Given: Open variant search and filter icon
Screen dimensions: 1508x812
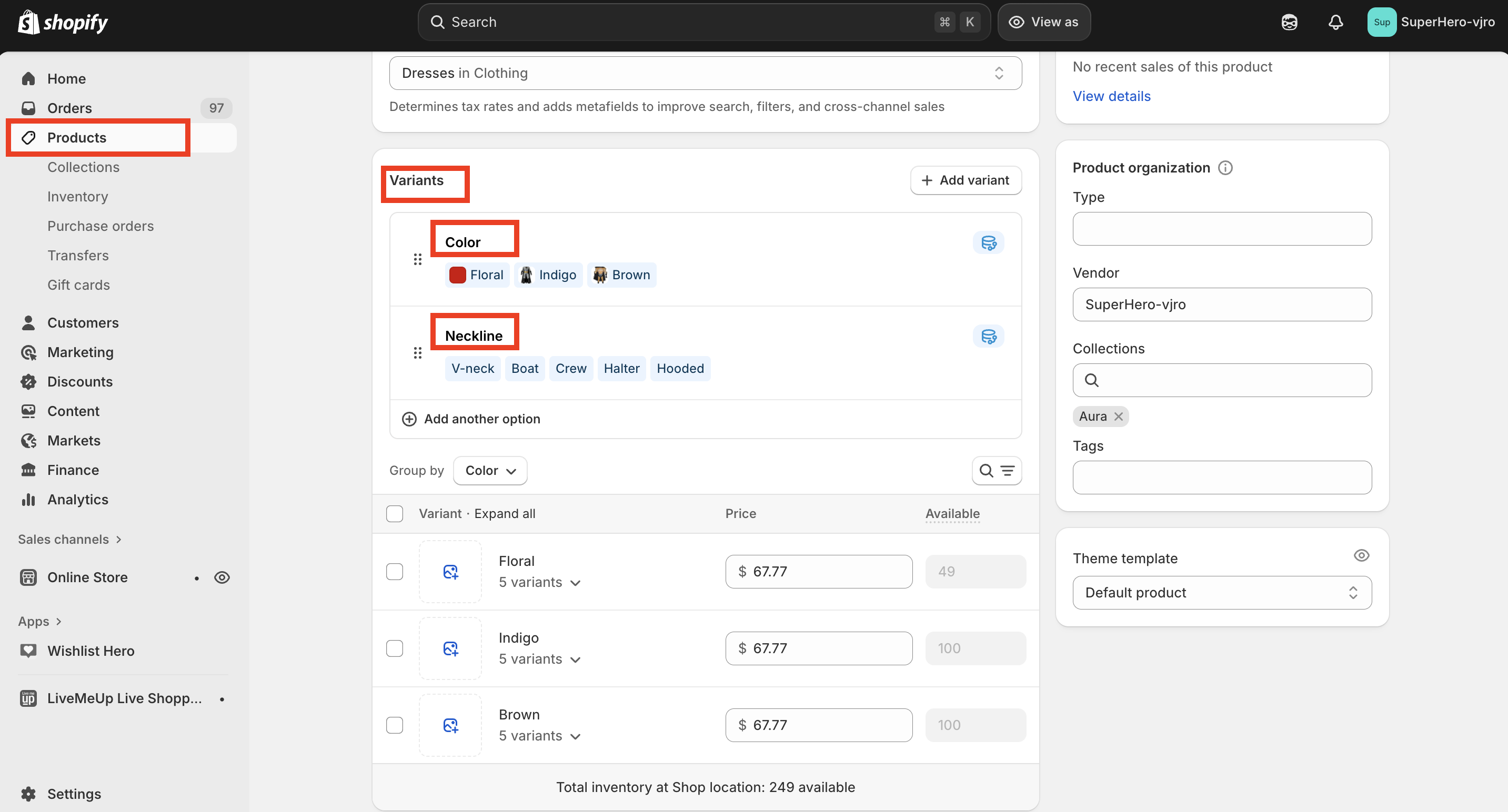Looking at the screenshot, I should (997, 471).
